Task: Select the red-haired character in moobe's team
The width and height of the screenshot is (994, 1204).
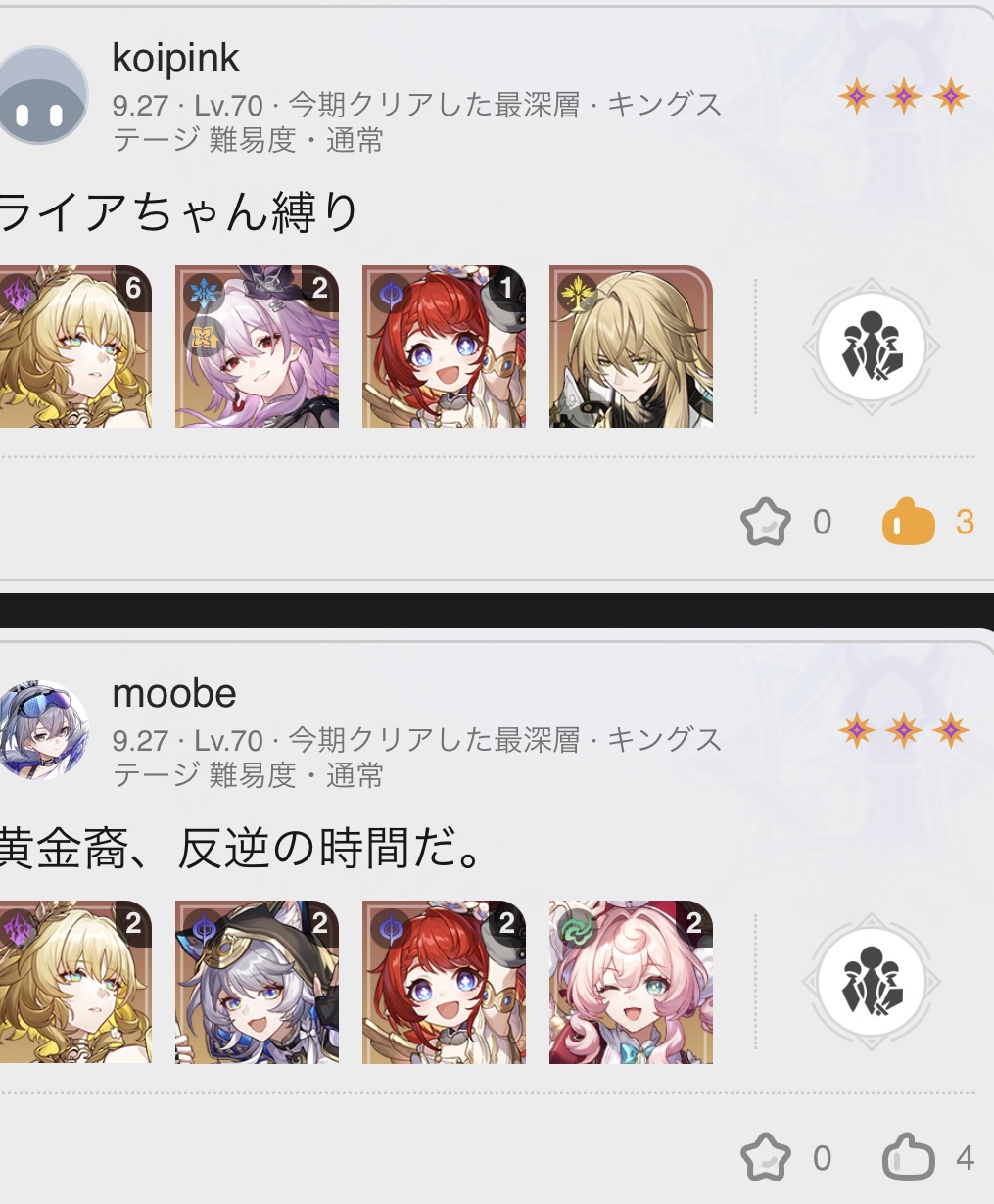Action: point(444,982)
